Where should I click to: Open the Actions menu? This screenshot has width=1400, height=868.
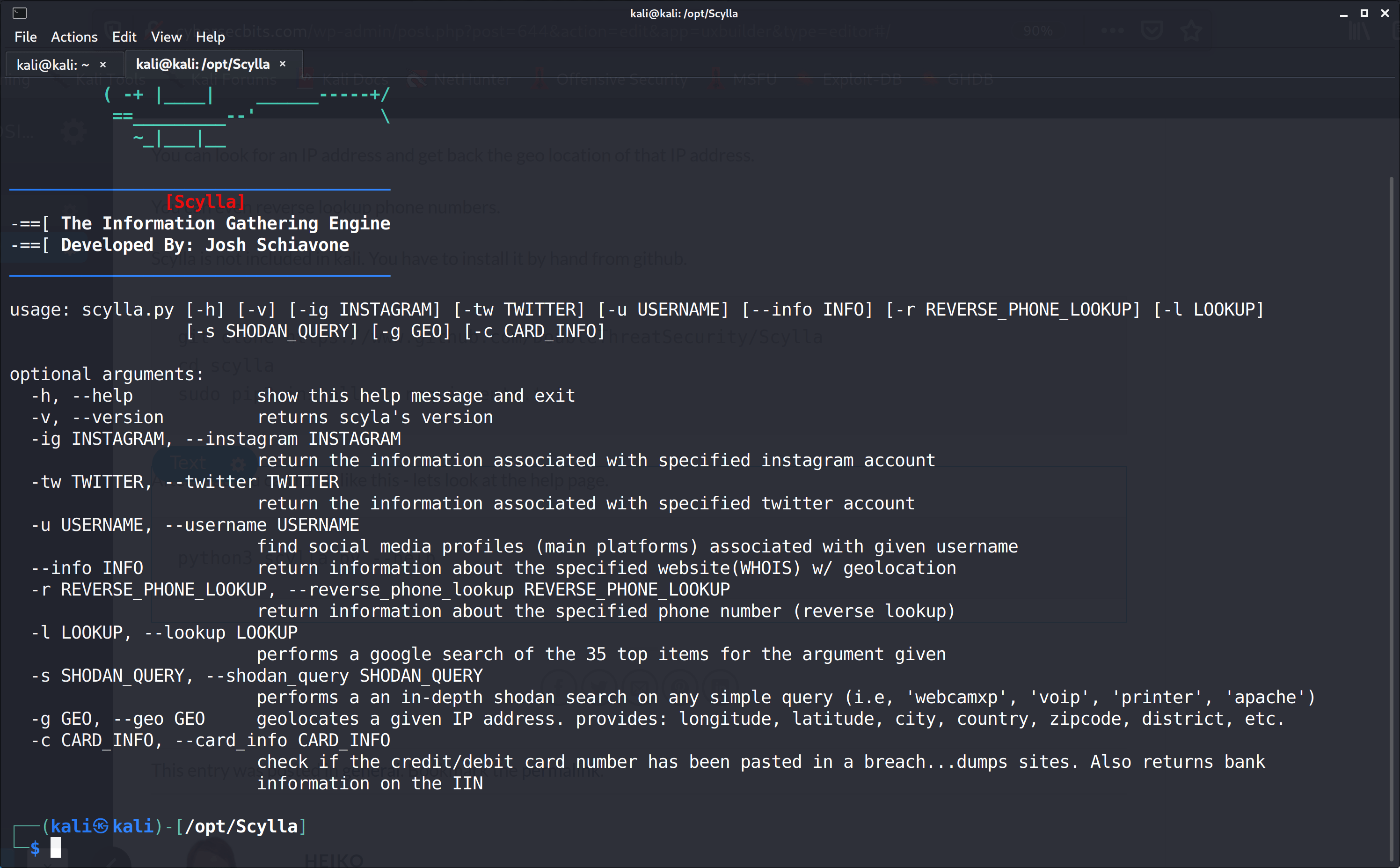tap(74, 37)
